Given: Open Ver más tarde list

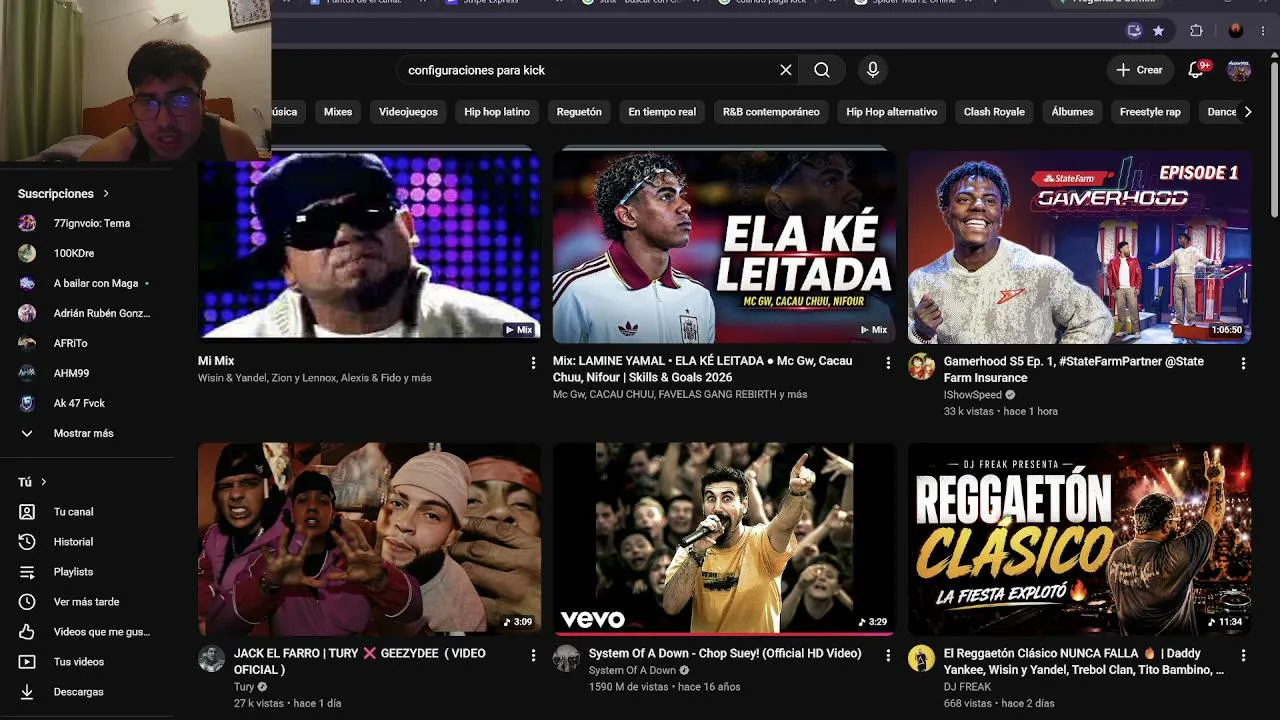Looking at the screenshot, I should pos(86,602).
